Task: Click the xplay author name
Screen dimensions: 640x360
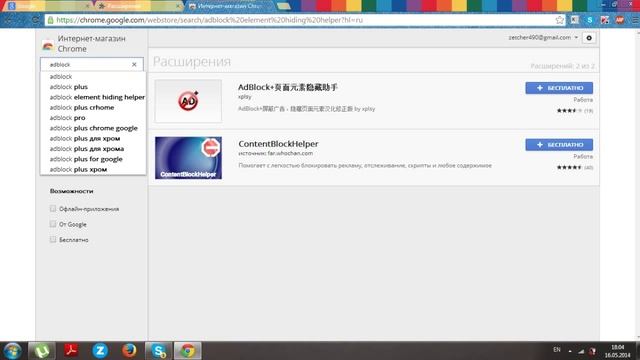Action: click(x=244, y=97)
